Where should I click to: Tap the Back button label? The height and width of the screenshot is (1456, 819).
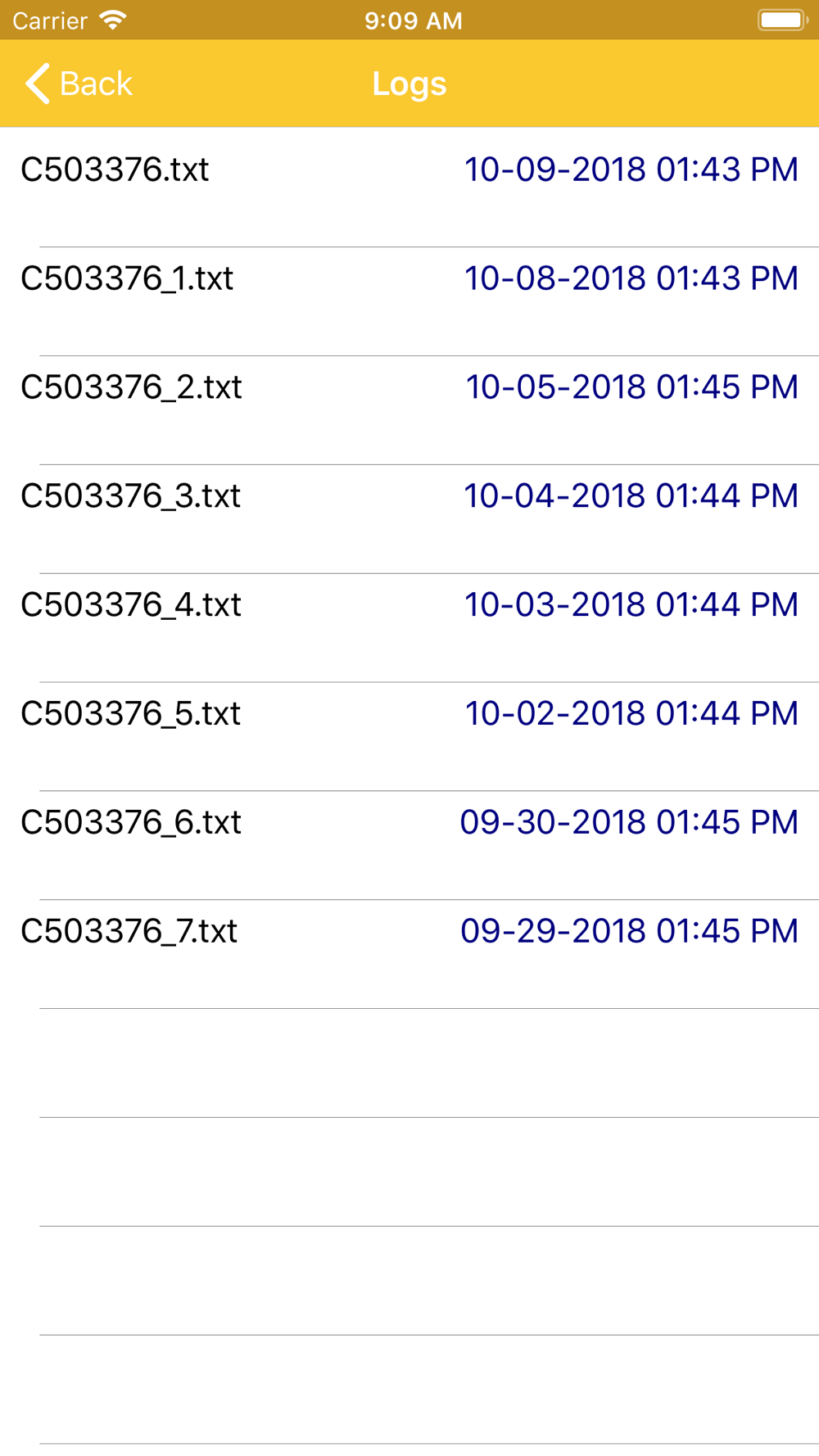[96, 84]
